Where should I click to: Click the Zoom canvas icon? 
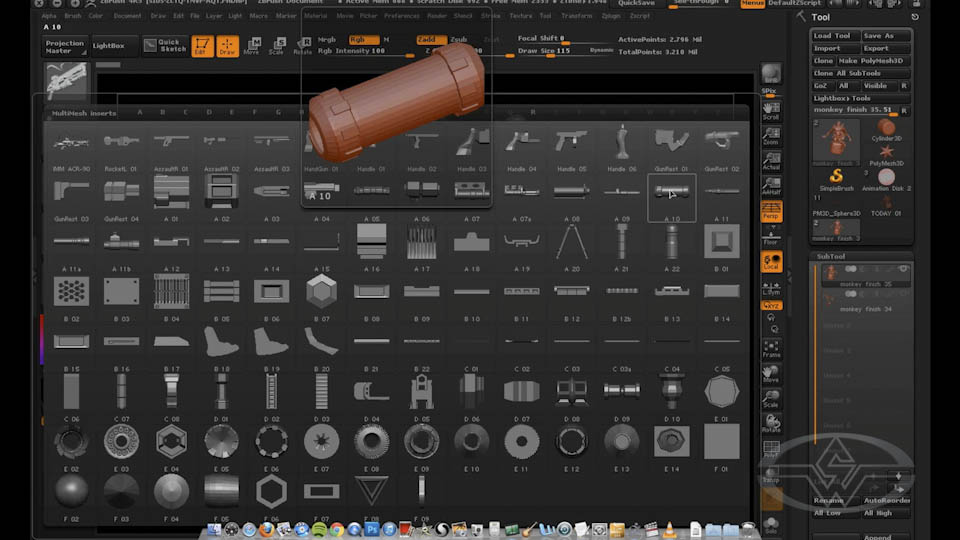coord(771,137)
